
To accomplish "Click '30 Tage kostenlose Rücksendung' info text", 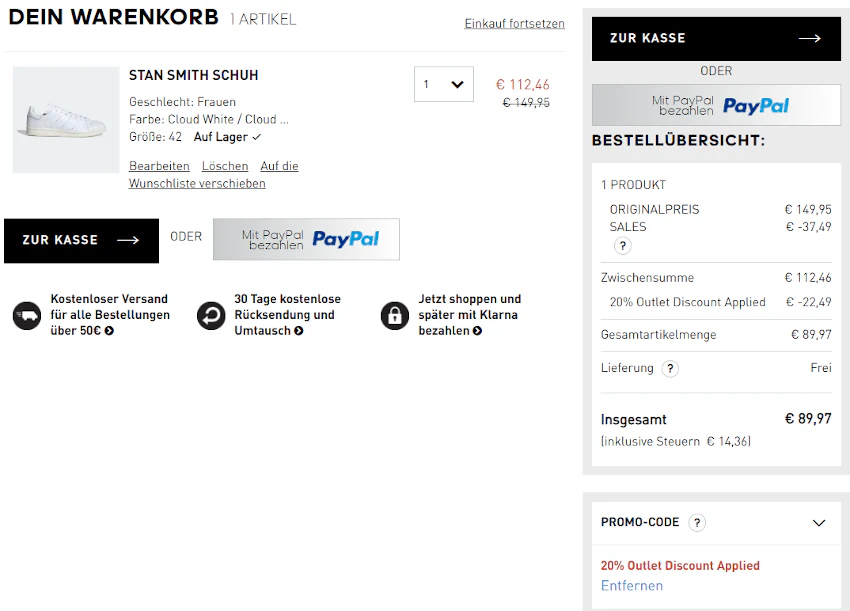I will coord(287,314).
